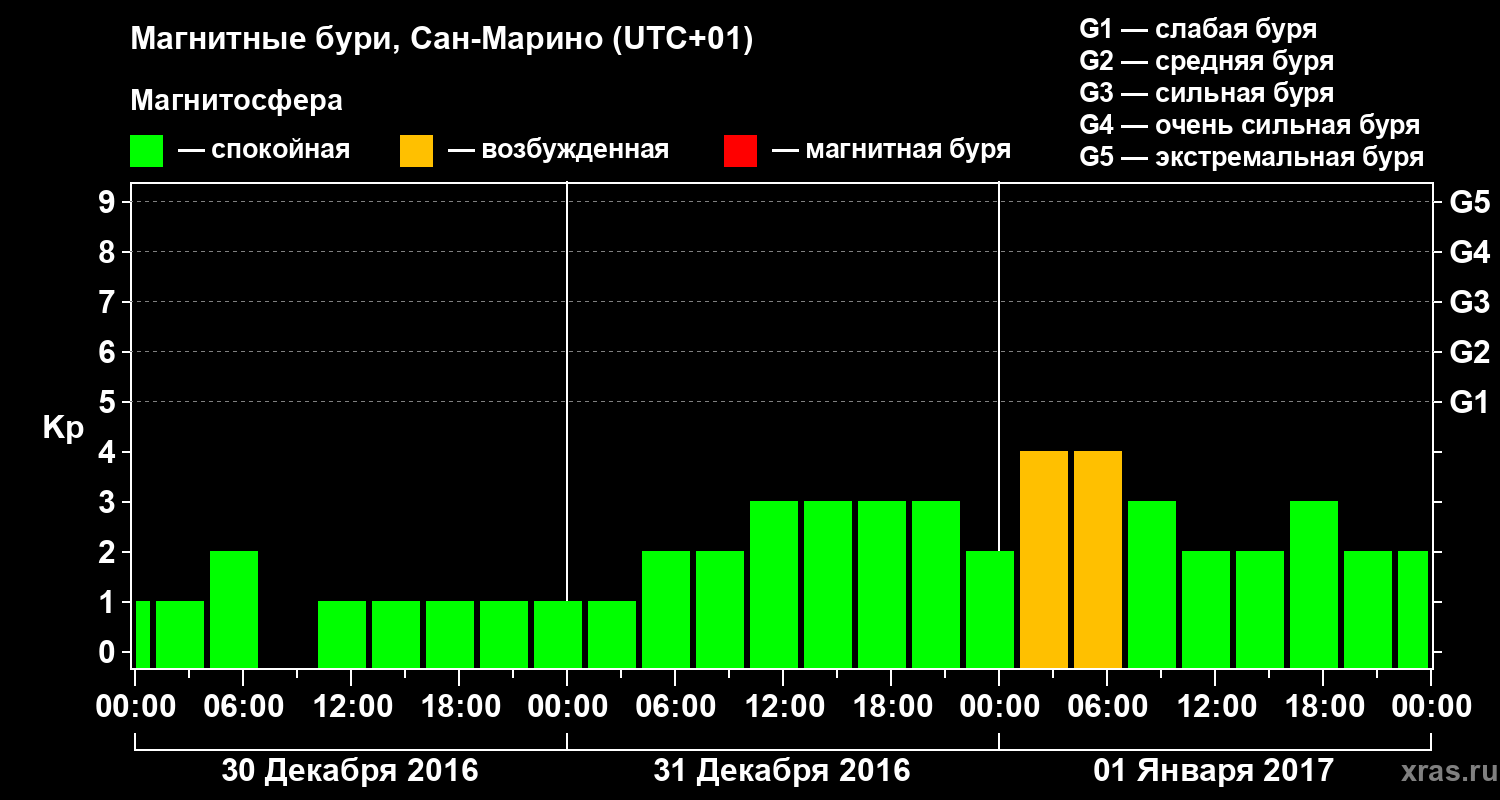
Task: Click the '01 Января 2017' date label
Action: pos(1214,771)
